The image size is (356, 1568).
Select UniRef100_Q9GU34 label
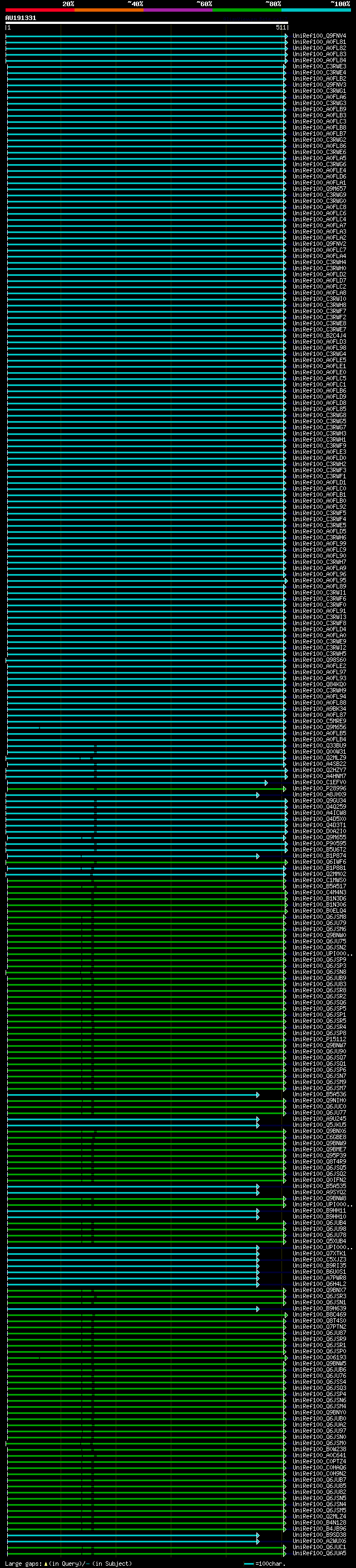click(319, 801)
